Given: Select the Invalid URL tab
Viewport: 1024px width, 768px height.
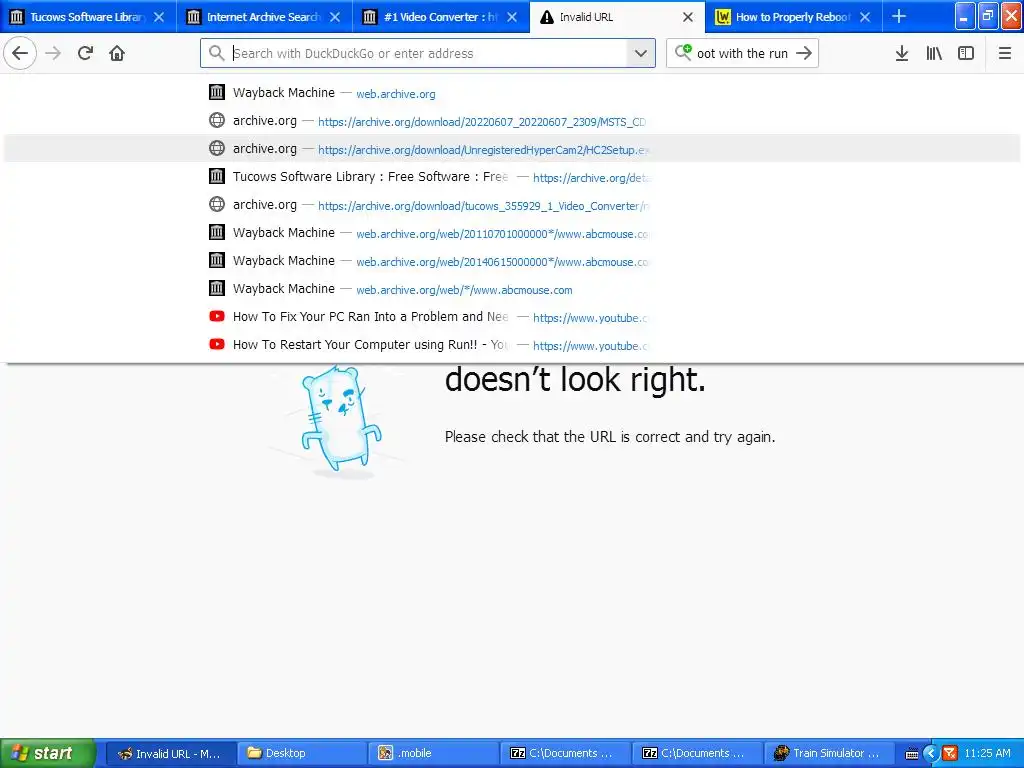Looking at the screenshot, I should point(617,17).
